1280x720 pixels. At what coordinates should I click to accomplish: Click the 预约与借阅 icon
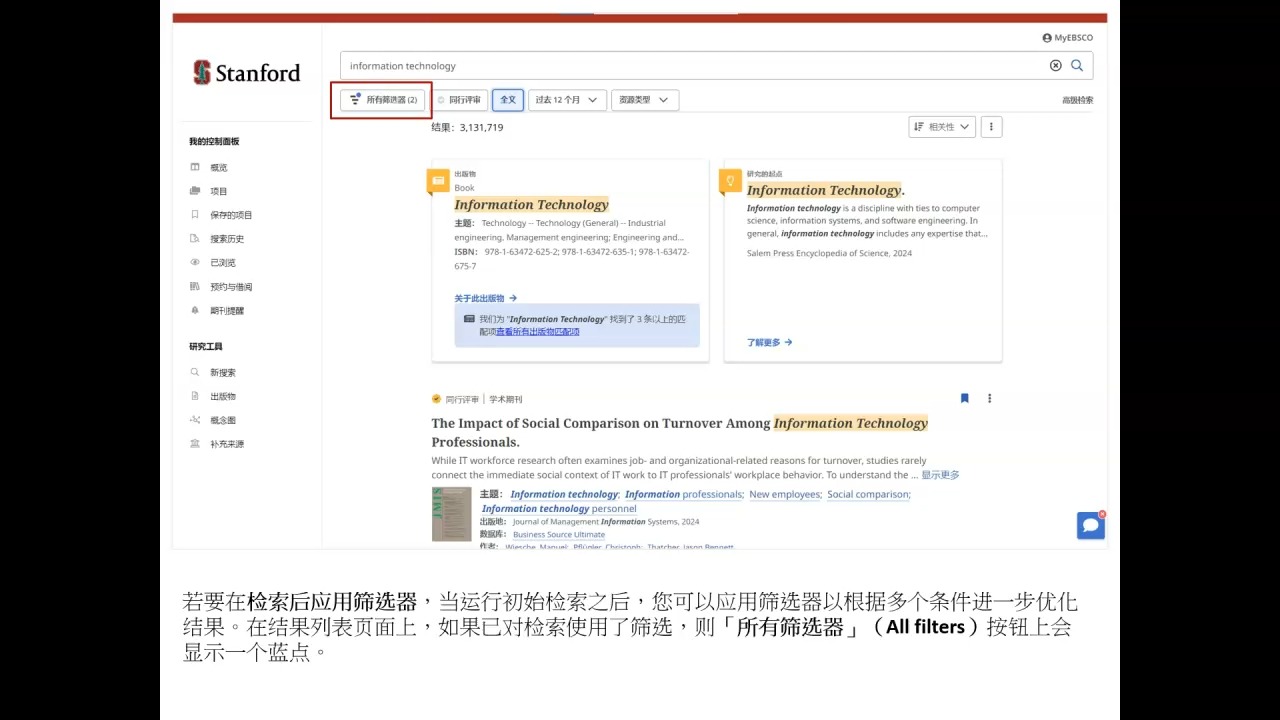[195, 287]
